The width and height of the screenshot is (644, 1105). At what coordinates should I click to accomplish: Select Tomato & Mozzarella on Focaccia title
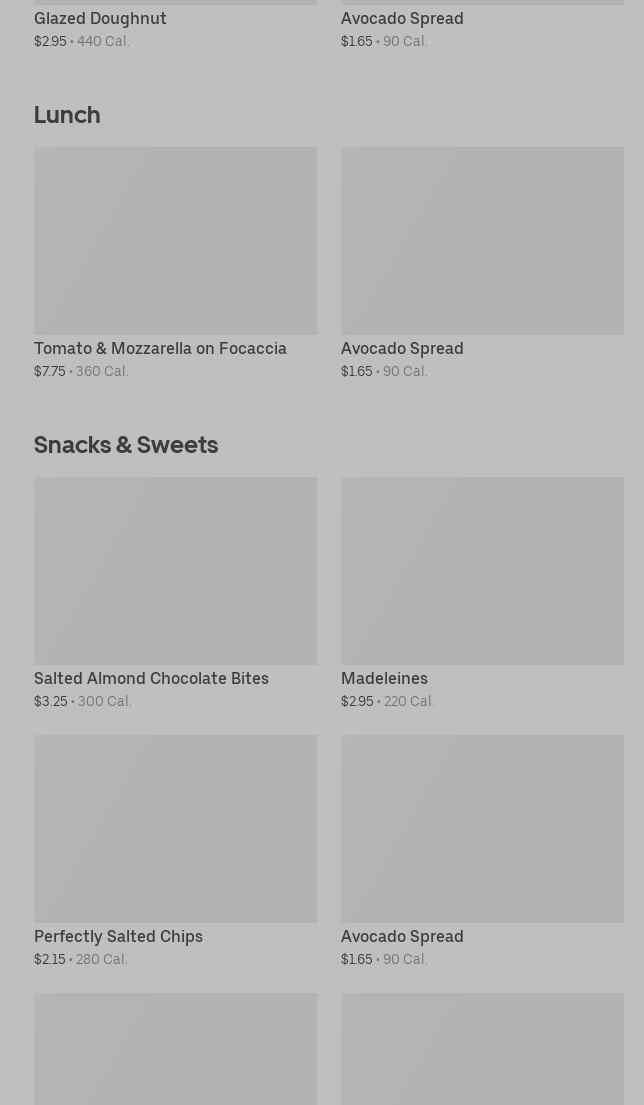pos(161,348)
